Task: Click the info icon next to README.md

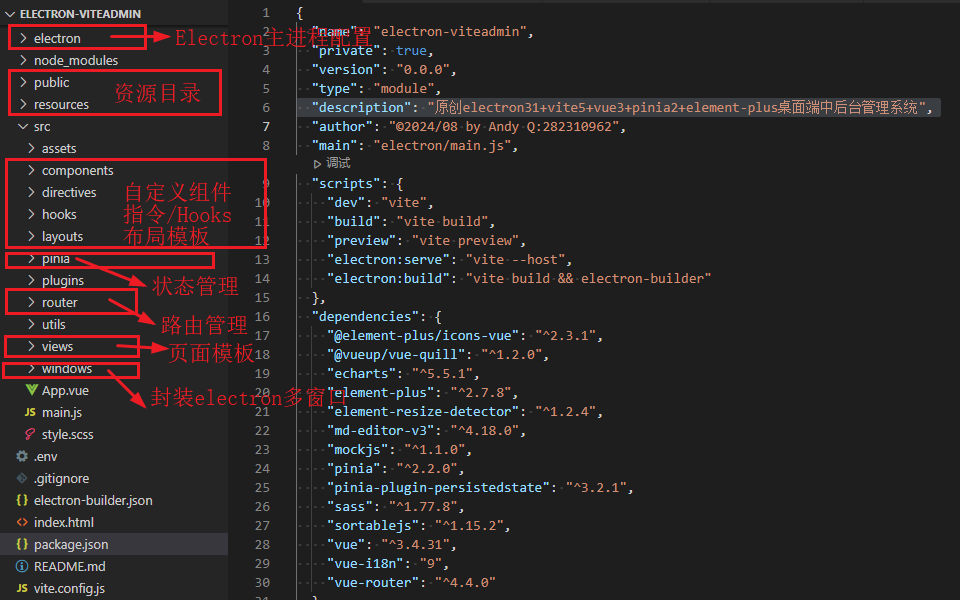Action: tap(22, 567)
